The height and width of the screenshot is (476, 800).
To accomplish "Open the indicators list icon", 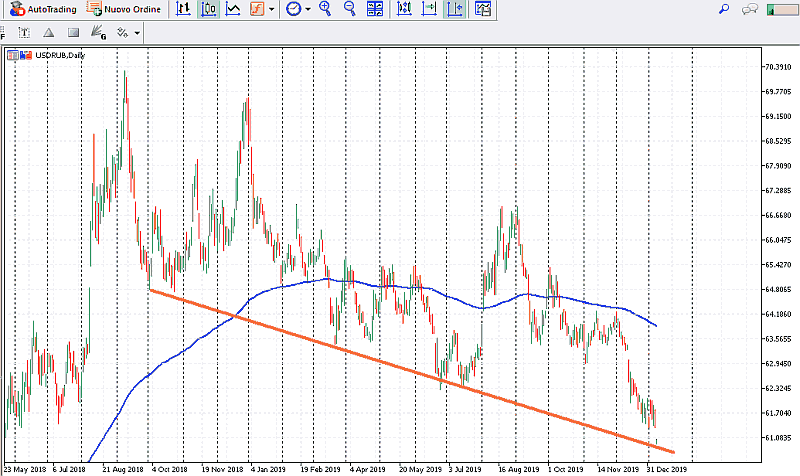I will (x=256, y=9).
